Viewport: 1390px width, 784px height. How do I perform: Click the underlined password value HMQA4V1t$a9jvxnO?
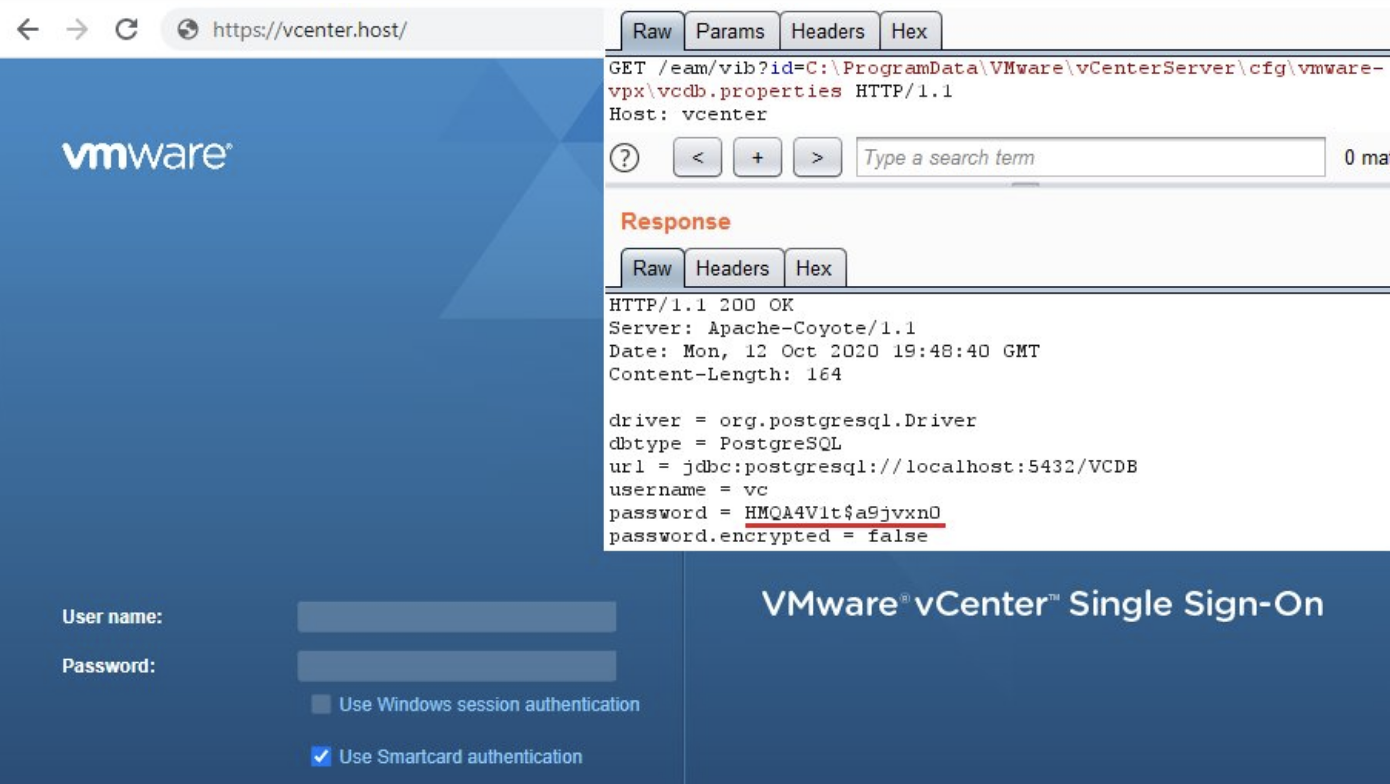(843, 513)
